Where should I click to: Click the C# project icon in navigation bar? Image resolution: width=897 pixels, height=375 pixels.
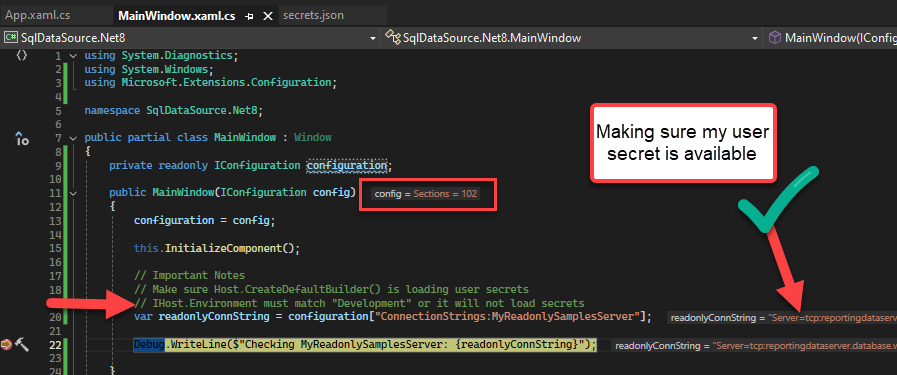tap(11, 38)
